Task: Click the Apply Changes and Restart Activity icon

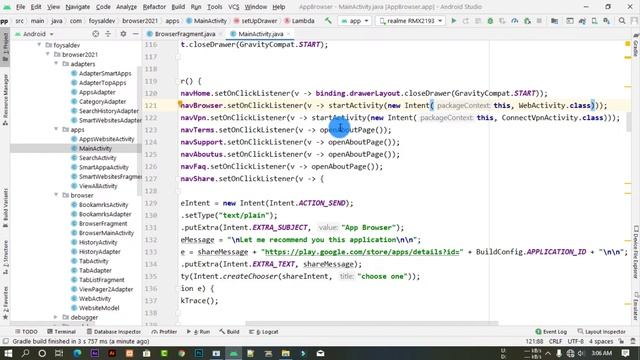Action: pos(466,21)
